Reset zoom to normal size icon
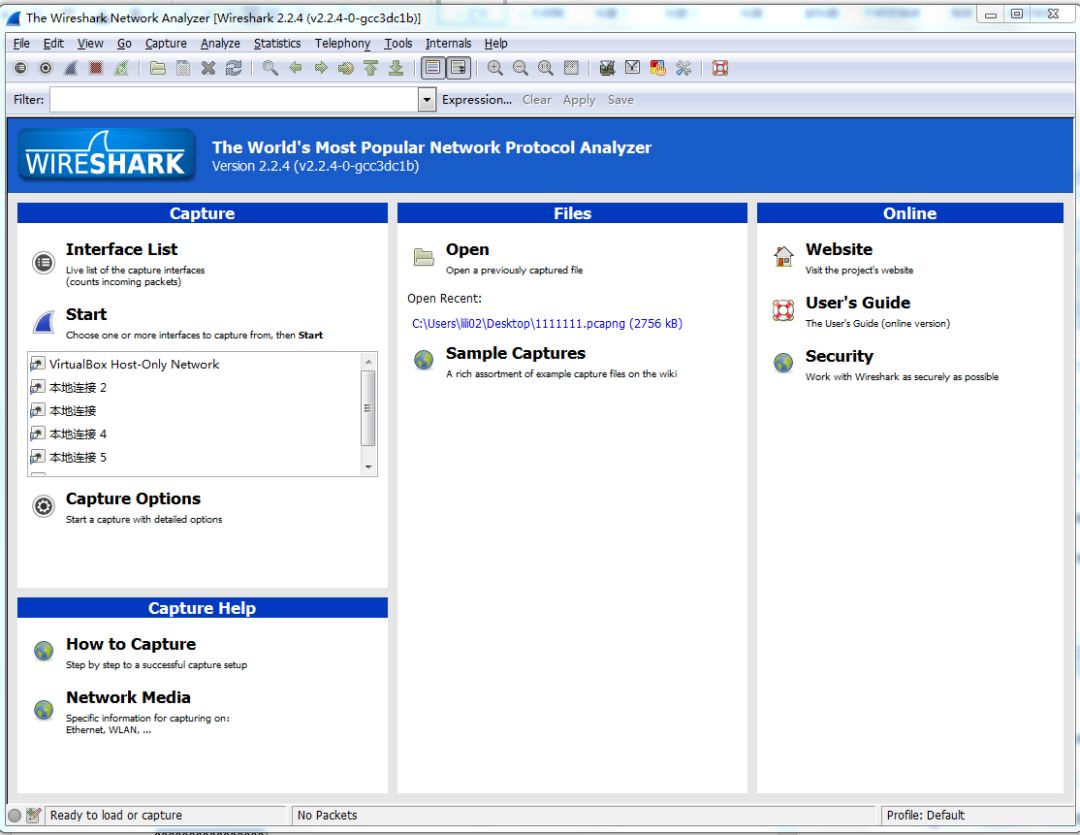The image size is (1080, 835). [546, 68]
